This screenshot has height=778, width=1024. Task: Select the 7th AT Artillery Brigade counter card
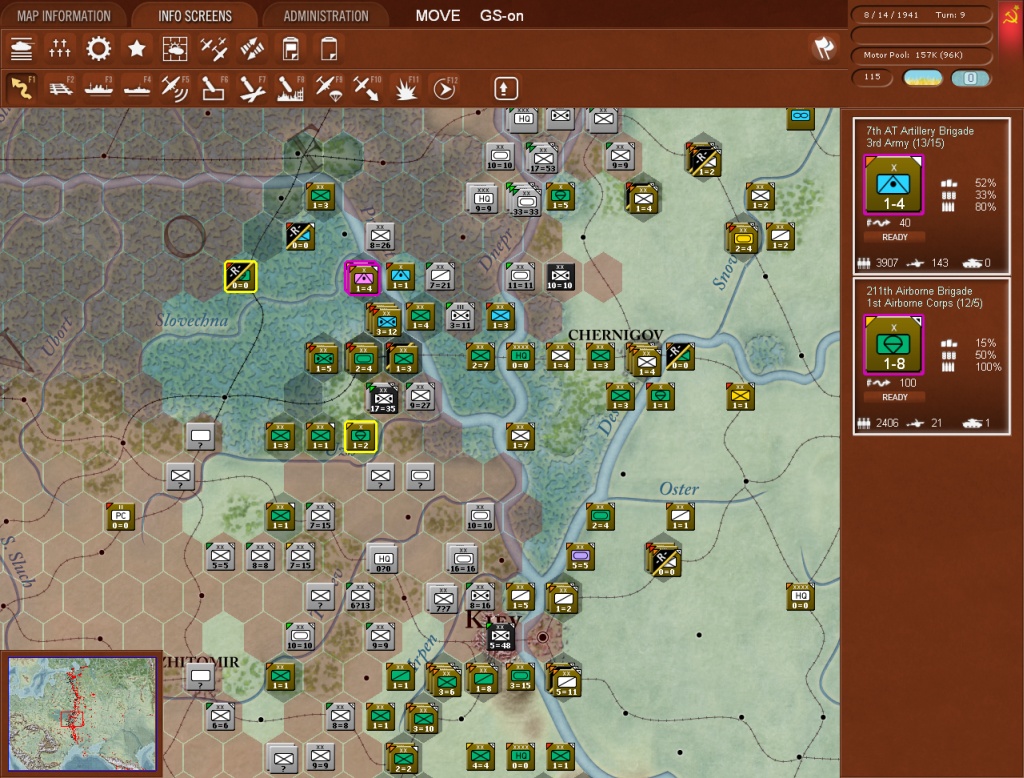click(893, 185)
